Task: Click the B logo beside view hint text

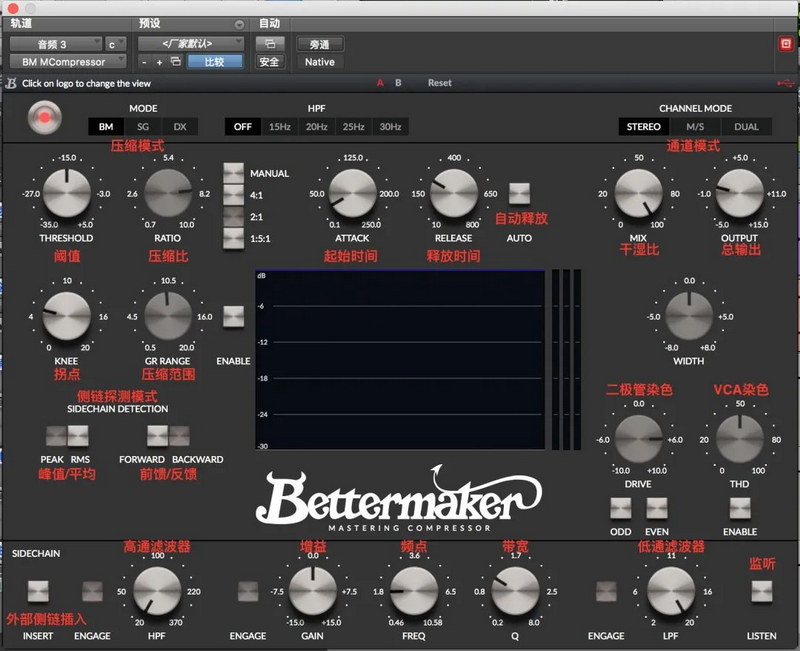Action: click(x=11, y=83)
